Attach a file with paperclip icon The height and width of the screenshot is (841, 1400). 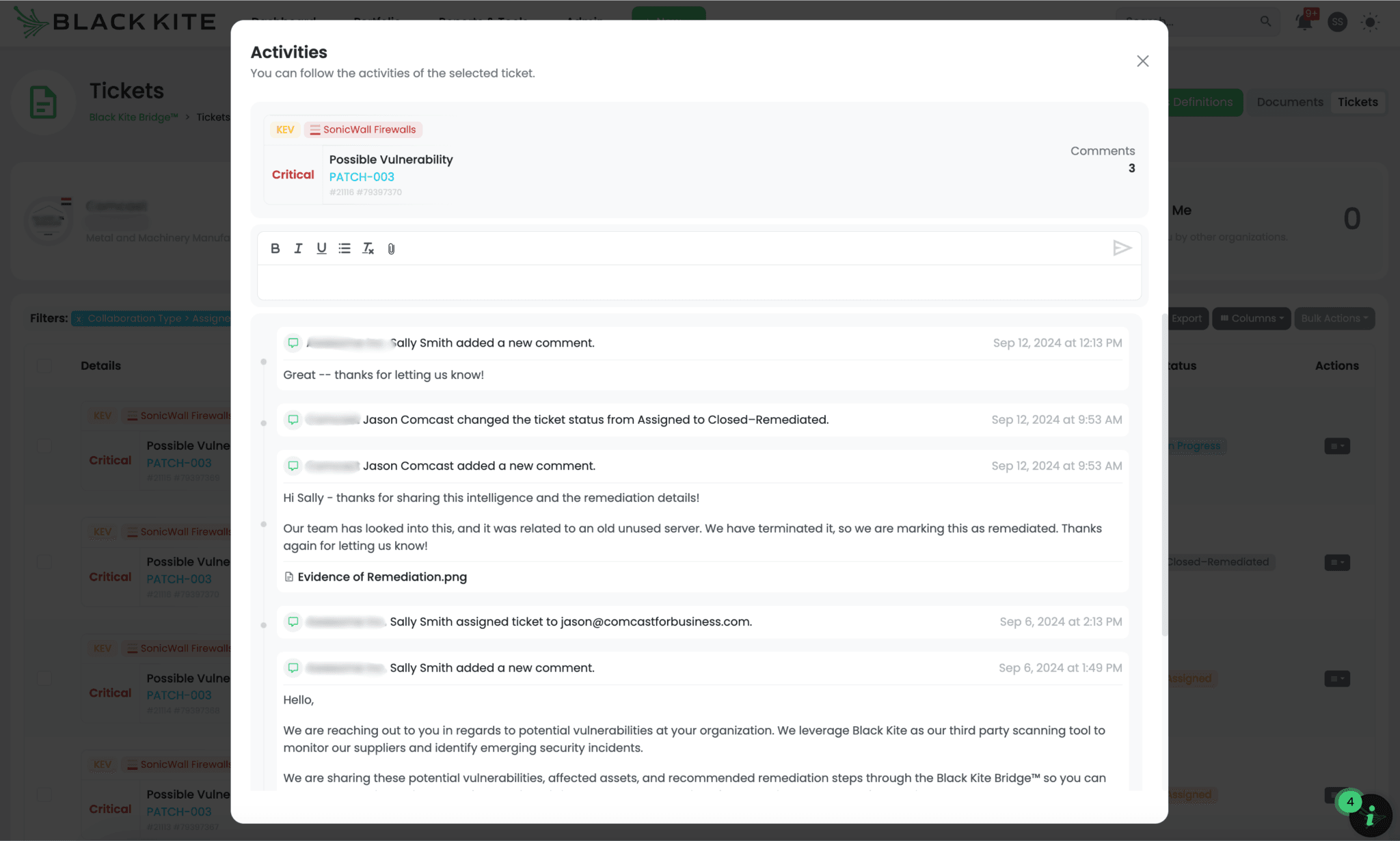[391, 249]
